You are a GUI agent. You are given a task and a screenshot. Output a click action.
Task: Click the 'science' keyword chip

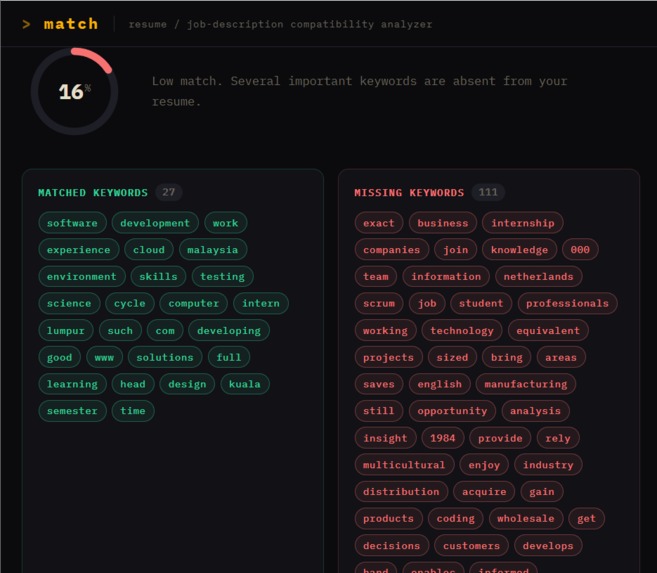pos(69,303)
